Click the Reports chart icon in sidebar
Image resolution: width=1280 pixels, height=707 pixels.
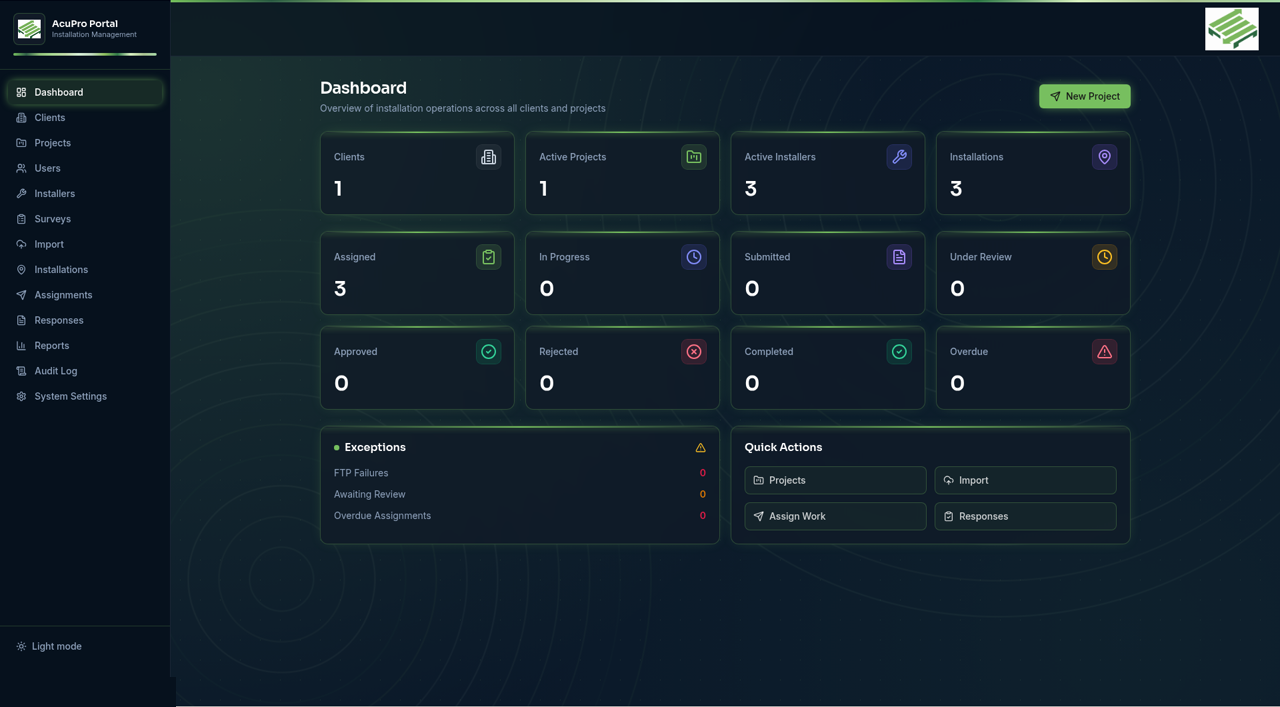click(x=21, y=346)
